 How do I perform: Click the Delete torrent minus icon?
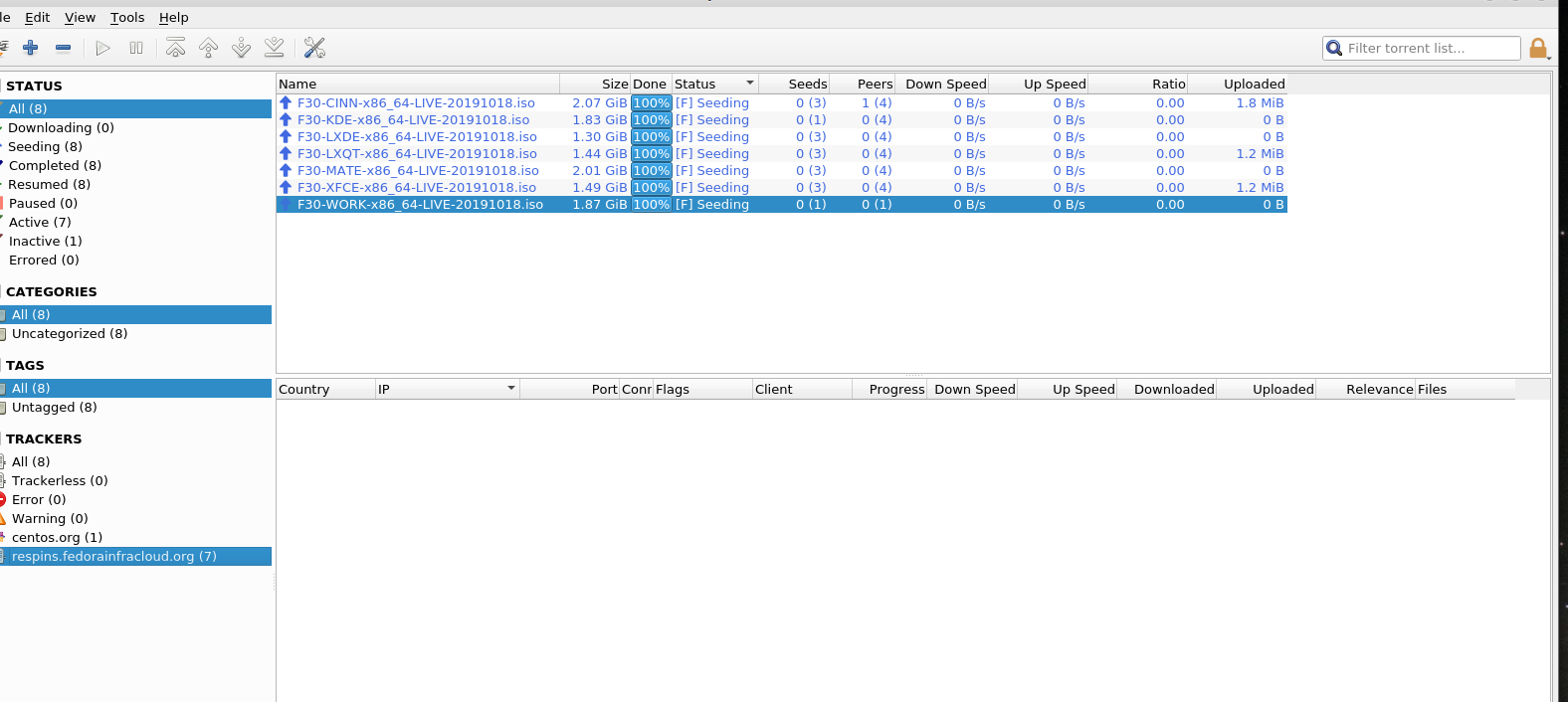(64, 48)
